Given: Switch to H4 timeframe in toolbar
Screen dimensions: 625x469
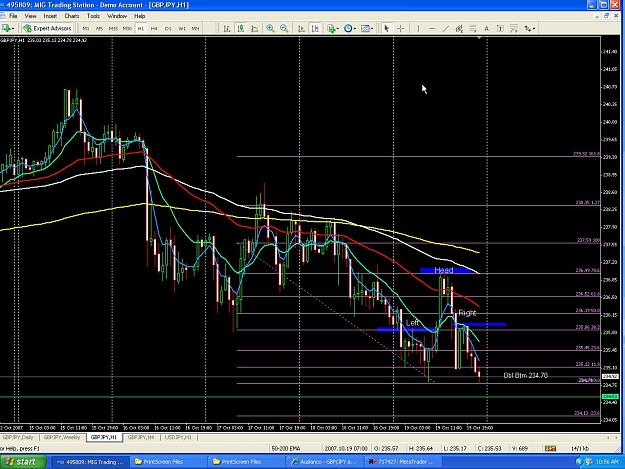Looking at the screenshot, I should (154, 28).
